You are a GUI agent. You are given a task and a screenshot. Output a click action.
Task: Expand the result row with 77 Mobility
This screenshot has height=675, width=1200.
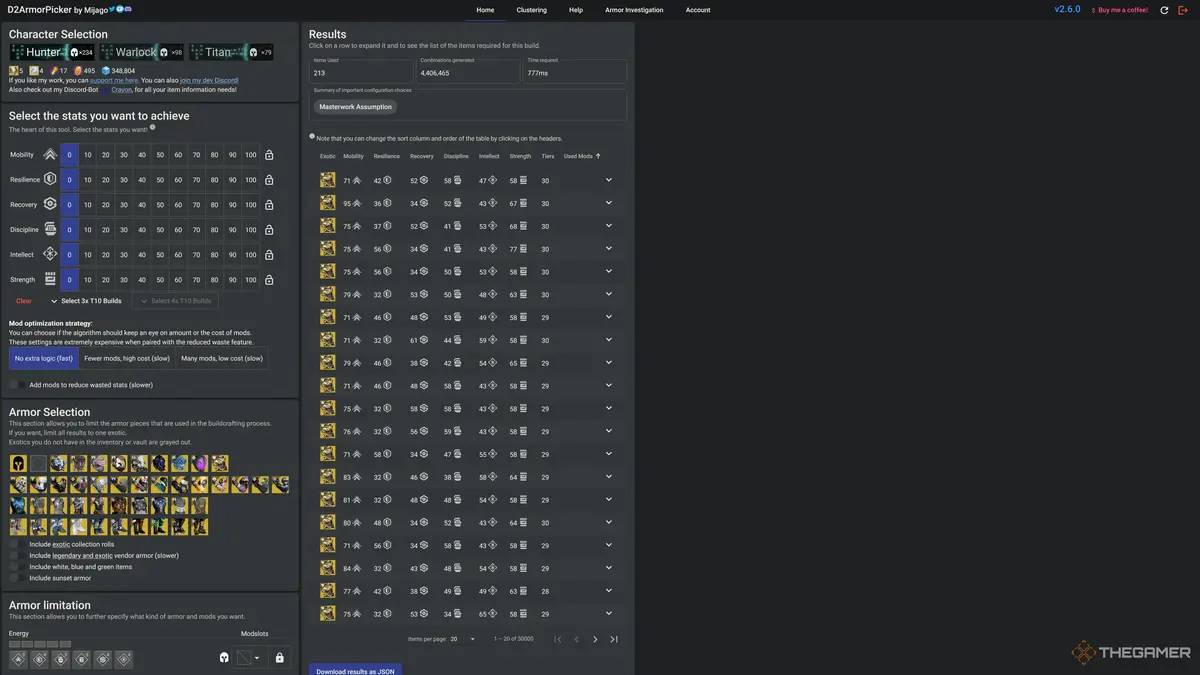609,591
